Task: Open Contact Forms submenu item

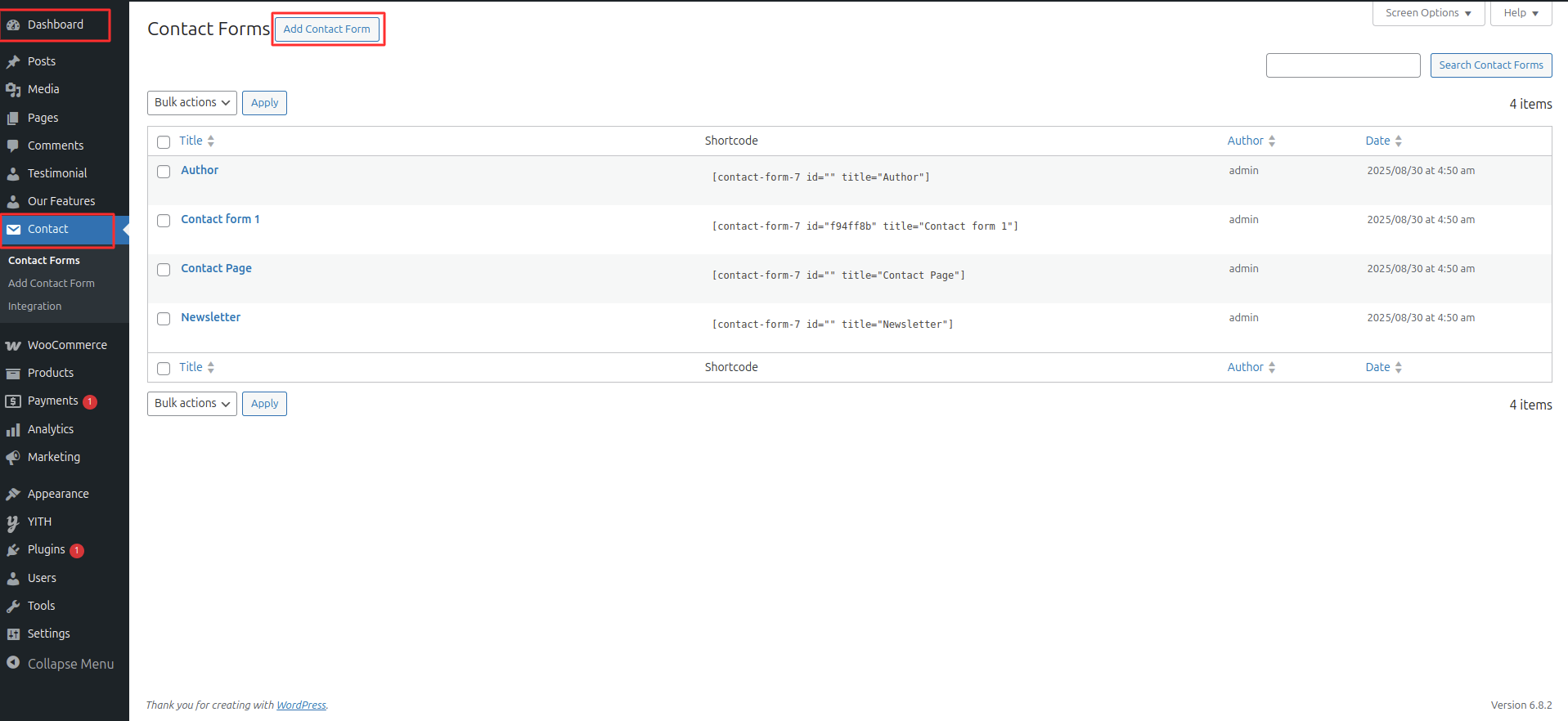Action: click(x=44, y=260)
